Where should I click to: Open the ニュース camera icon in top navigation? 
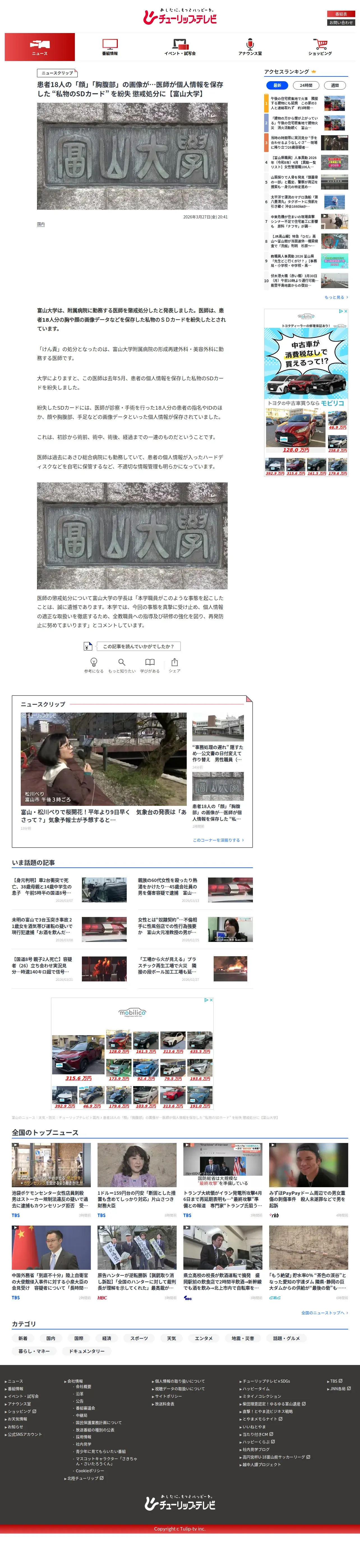tap(40, 45)
